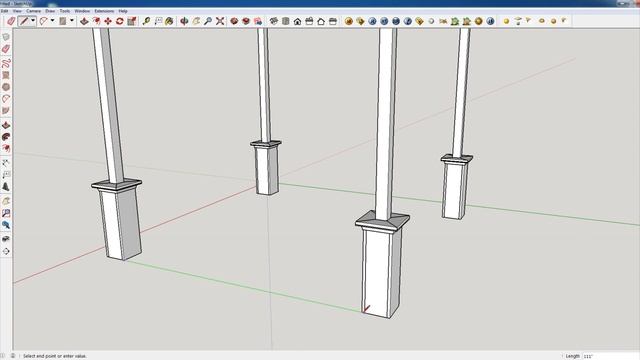This screenshot has height=360, width=640.
Task: Select the Shape tool in the top toolbar
Action: [62, 21]
